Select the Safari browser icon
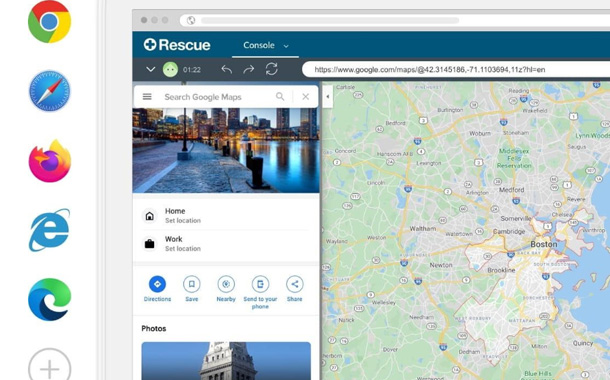 [x=49, y=91]
